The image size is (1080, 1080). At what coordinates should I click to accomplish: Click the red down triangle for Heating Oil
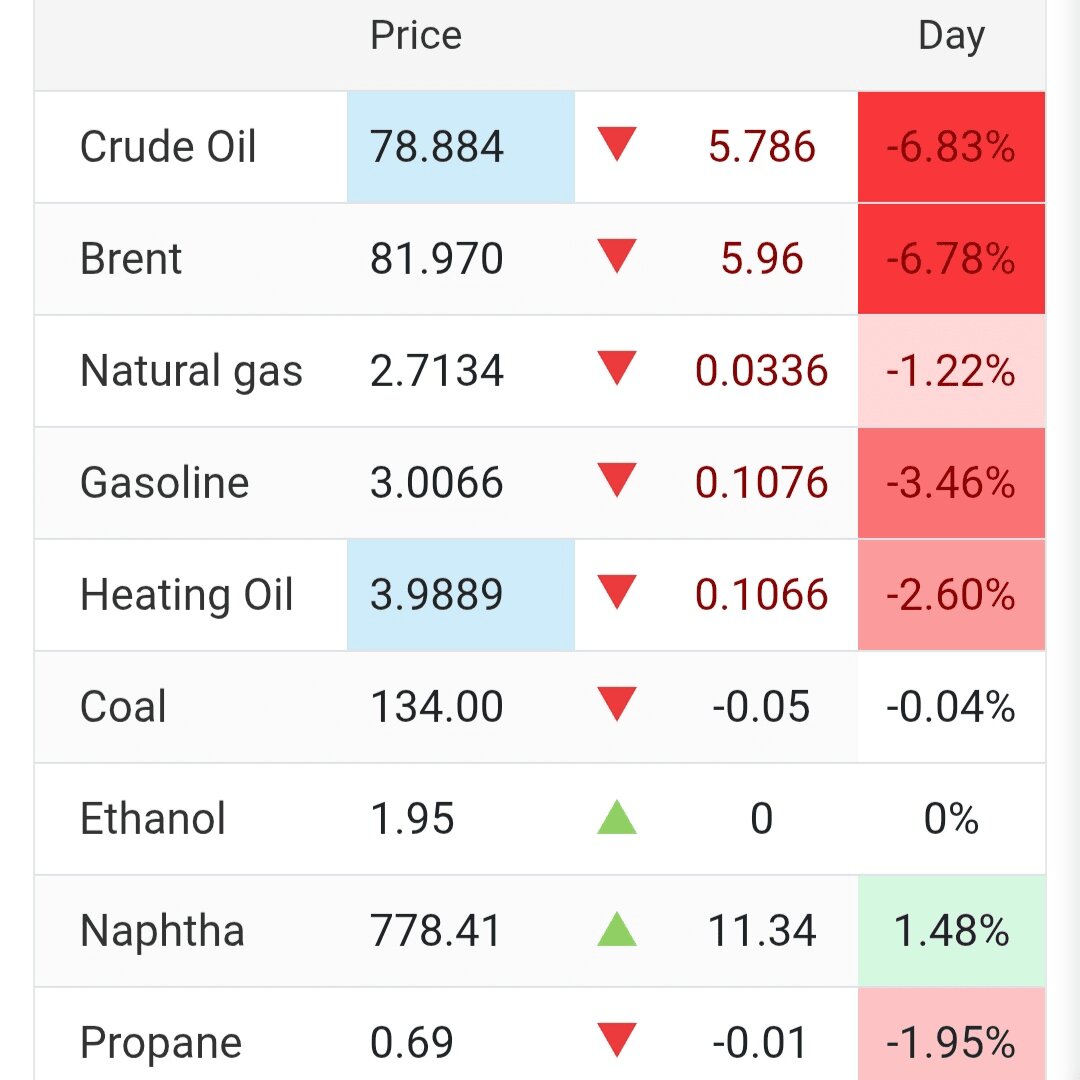point(616,592)
